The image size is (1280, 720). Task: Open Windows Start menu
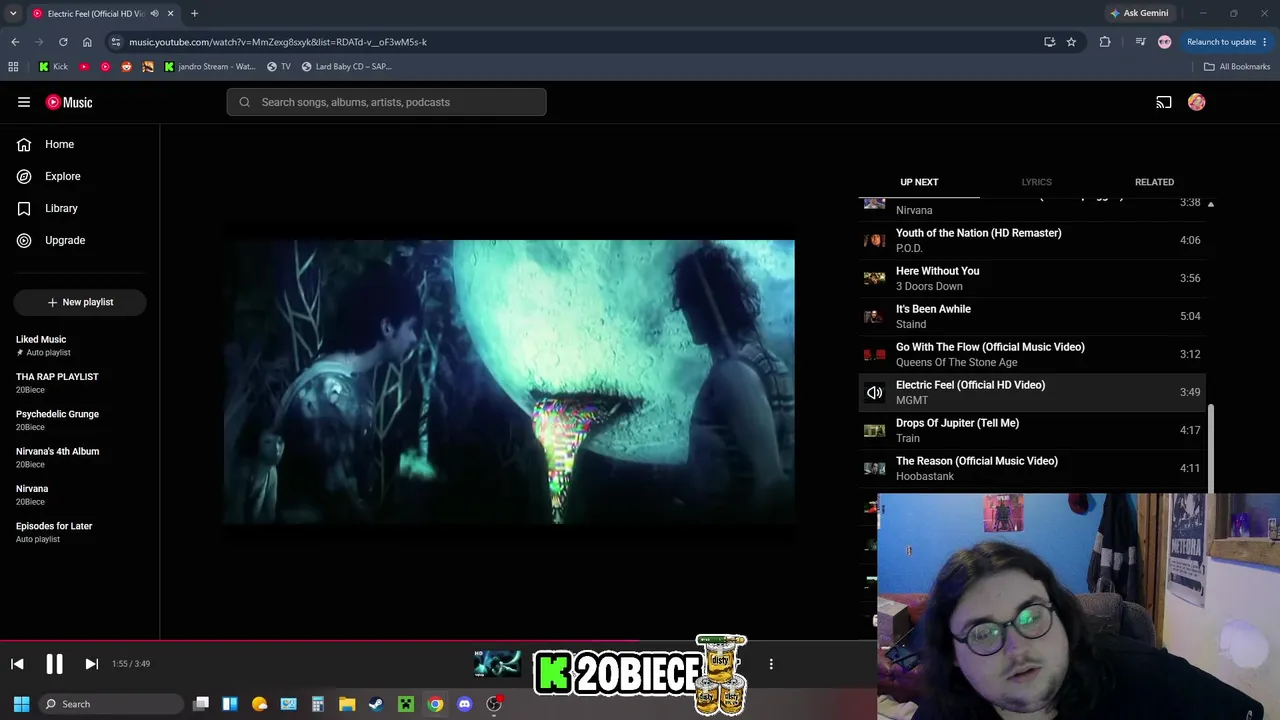click(21, 704)
